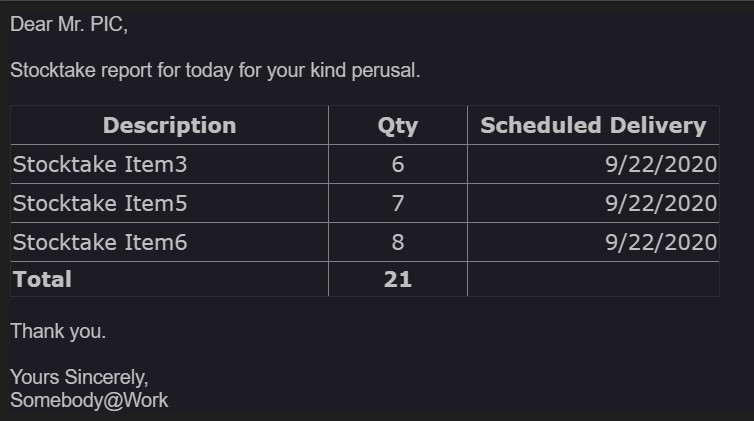Click the empty delivery cell in Total row
Screen dimensions: 754x421
pos(593,279)
